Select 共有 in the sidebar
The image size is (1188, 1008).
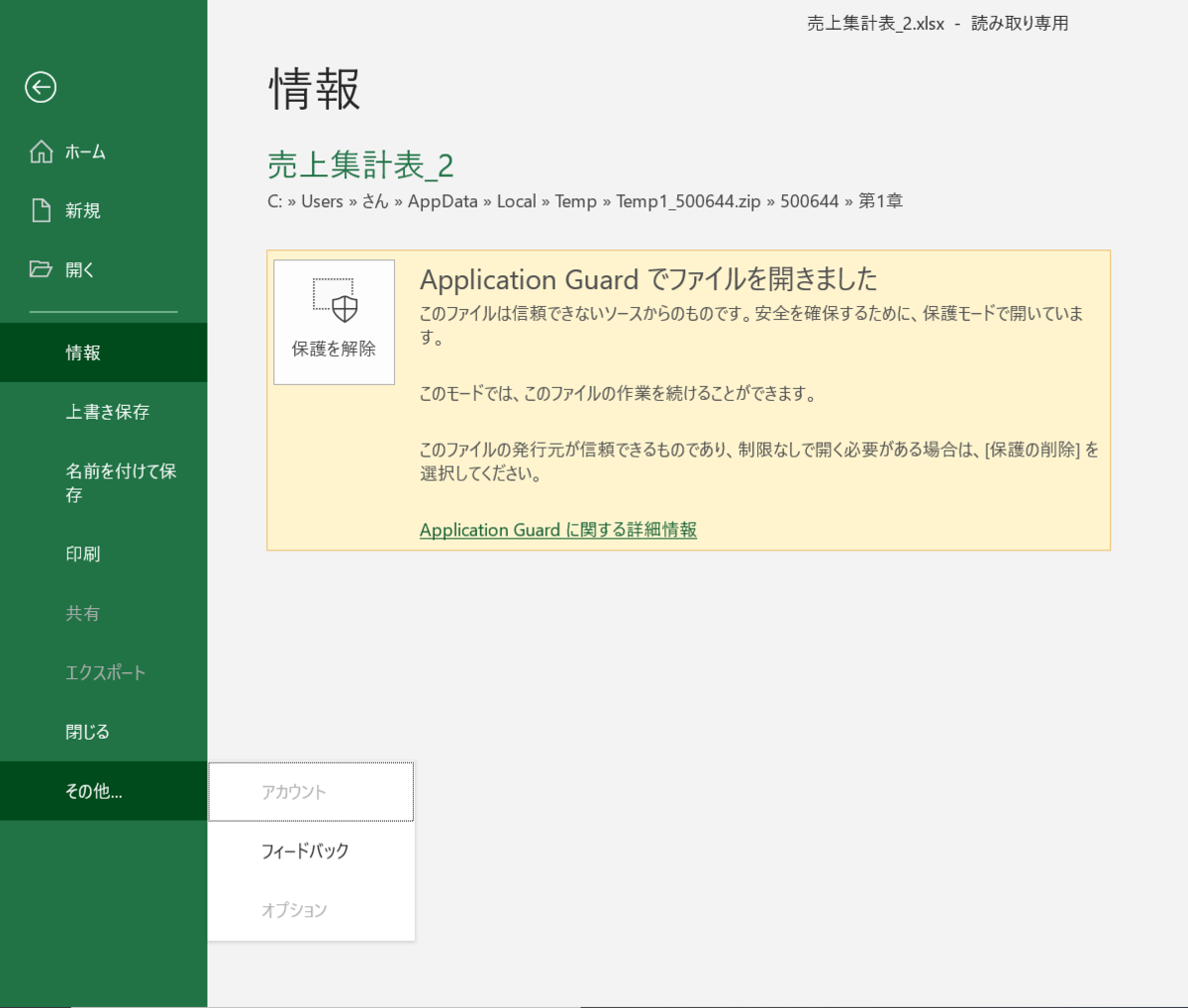click(x=103, y=614)
